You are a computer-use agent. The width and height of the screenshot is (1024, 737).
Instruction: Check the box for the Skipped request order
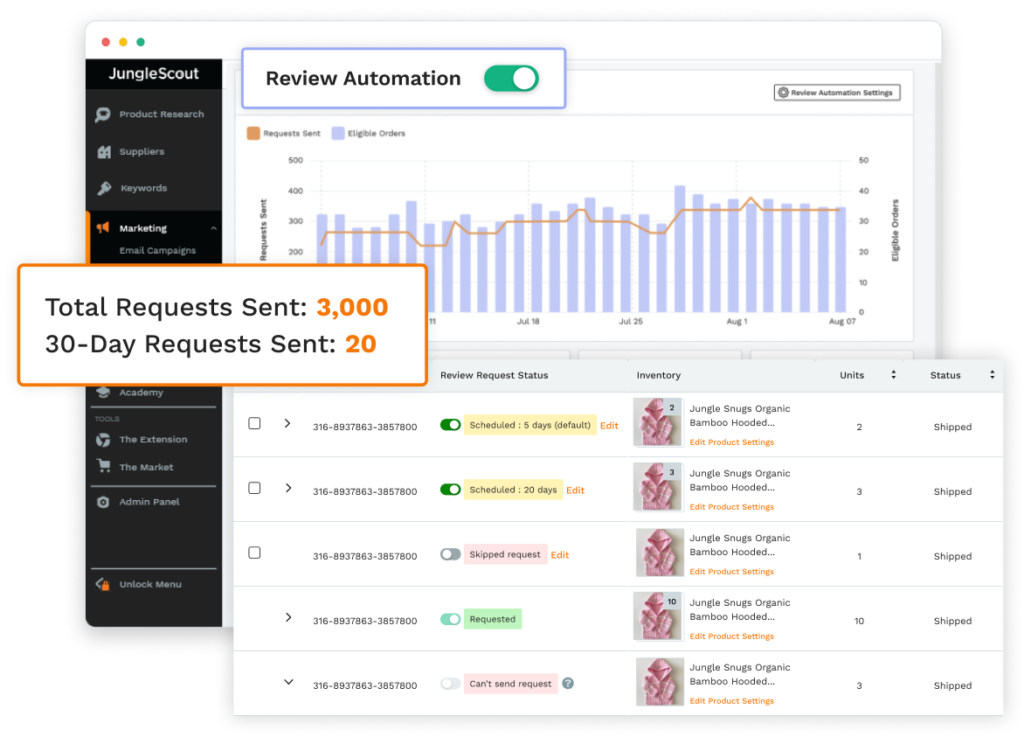tap(255, 553)
